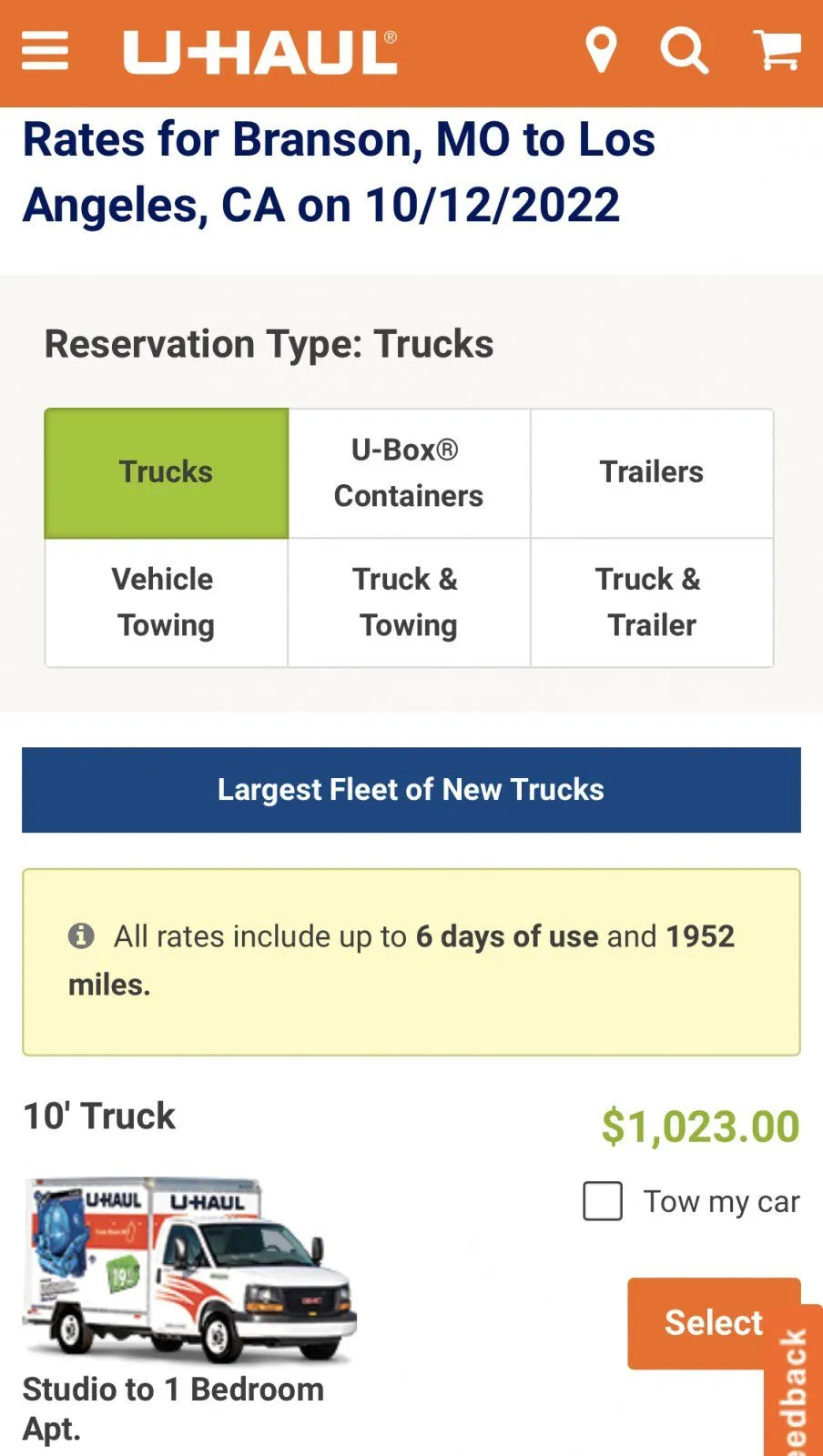
Task: Click the $1,023.00 price
Action: pyautogui.click(x=700, y=1127)
